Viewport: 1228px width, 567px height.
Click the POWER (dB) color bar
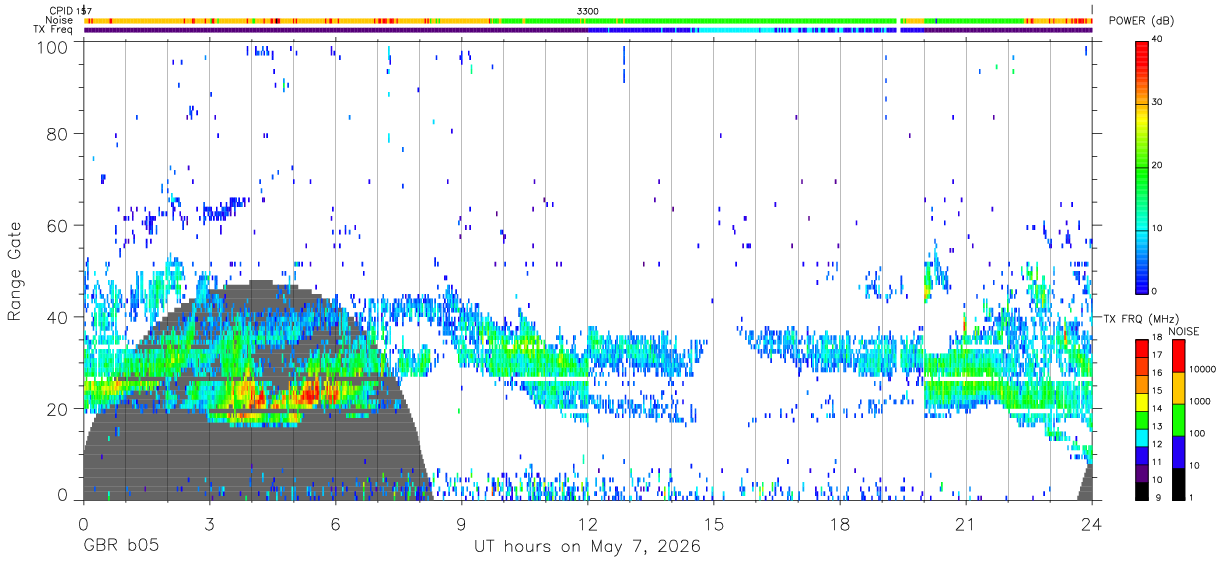point(1141,166)
